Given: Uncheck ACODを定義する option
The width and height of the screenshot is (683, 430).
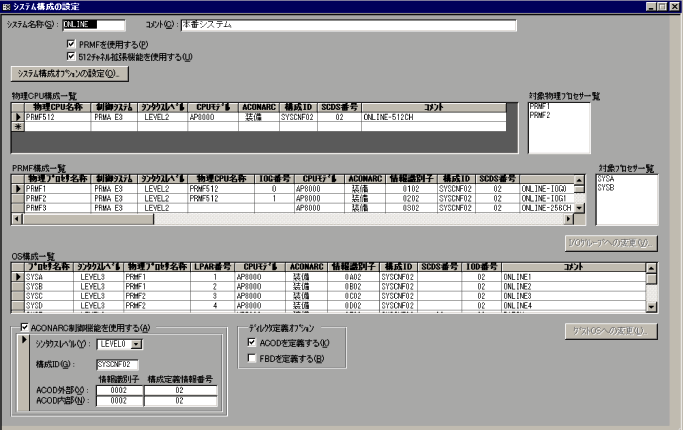Looking at the screenshot, I should tap(253, 343).
